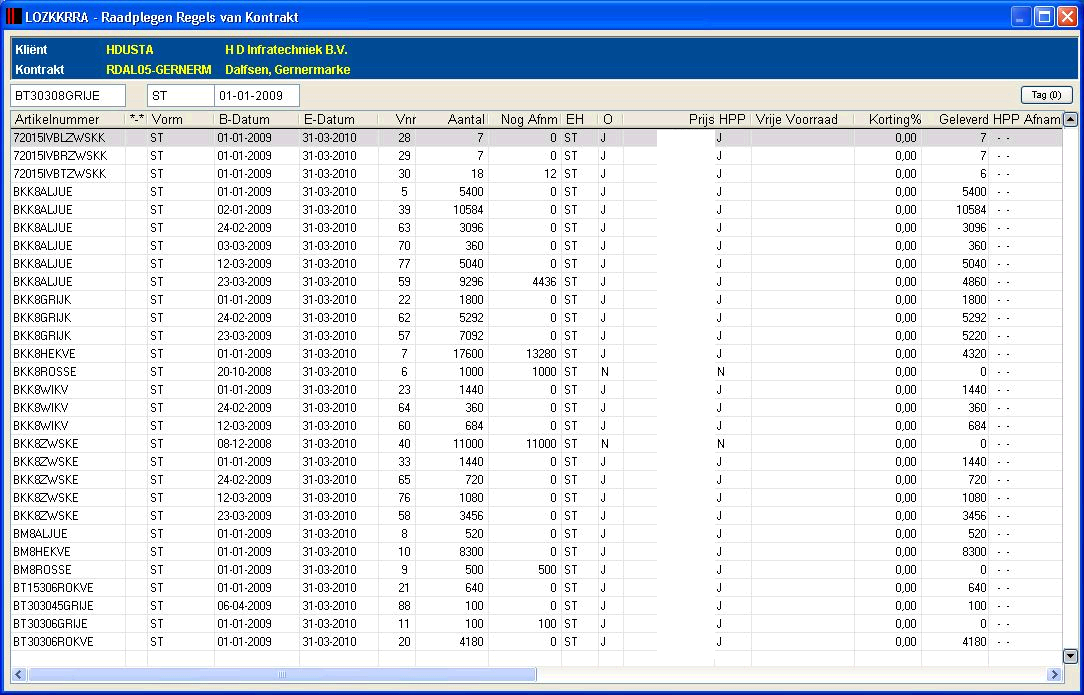1084x695 pixels.
Task: Click the 01-01-2009 date input field
Action: (256, 96)
